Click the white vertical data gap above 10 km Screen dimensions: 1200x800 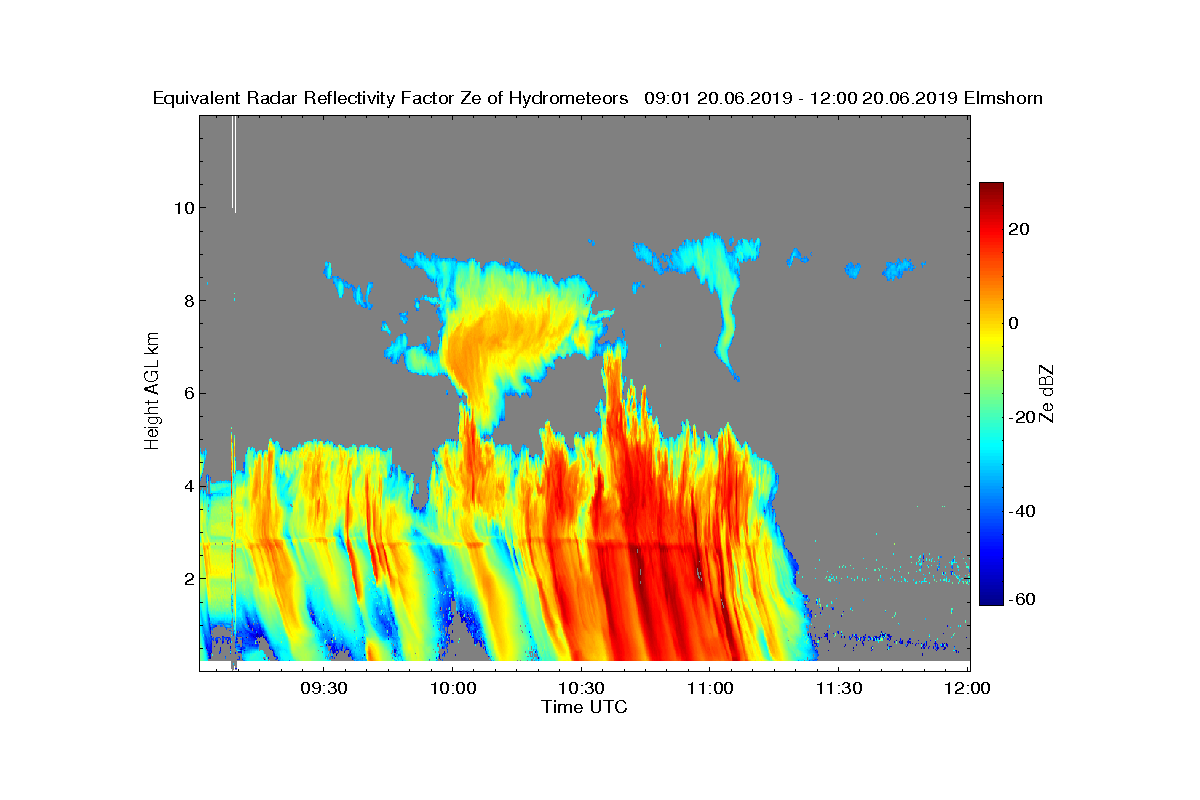(x=234, y=164)
